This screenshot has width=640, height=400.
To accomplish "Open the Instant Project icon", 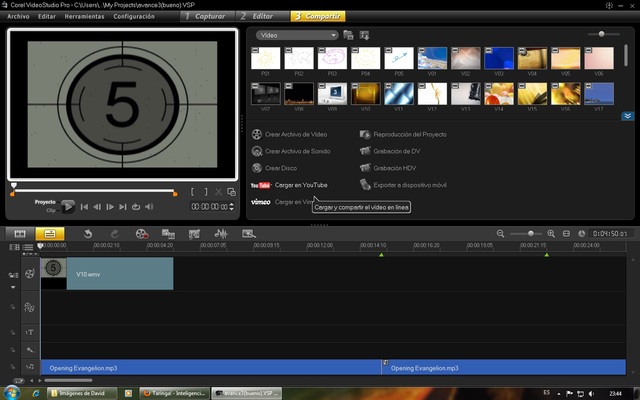I will tap(249, 234).
